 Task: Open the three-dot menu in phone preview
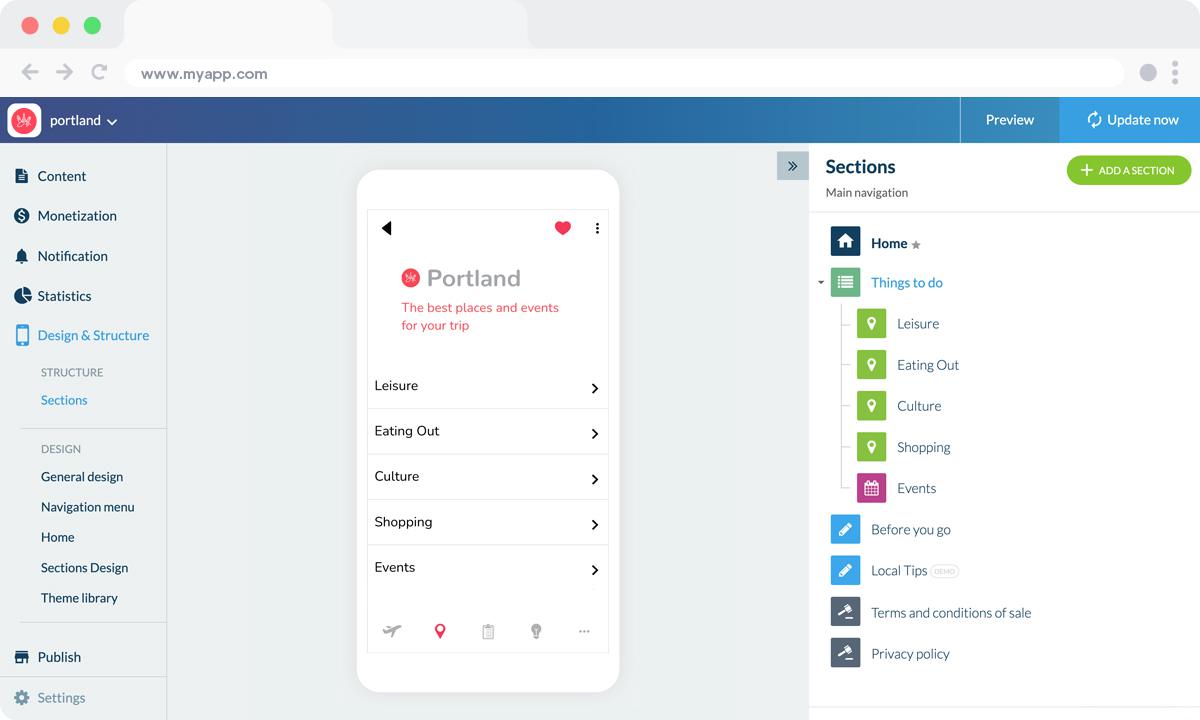(597, 228)
